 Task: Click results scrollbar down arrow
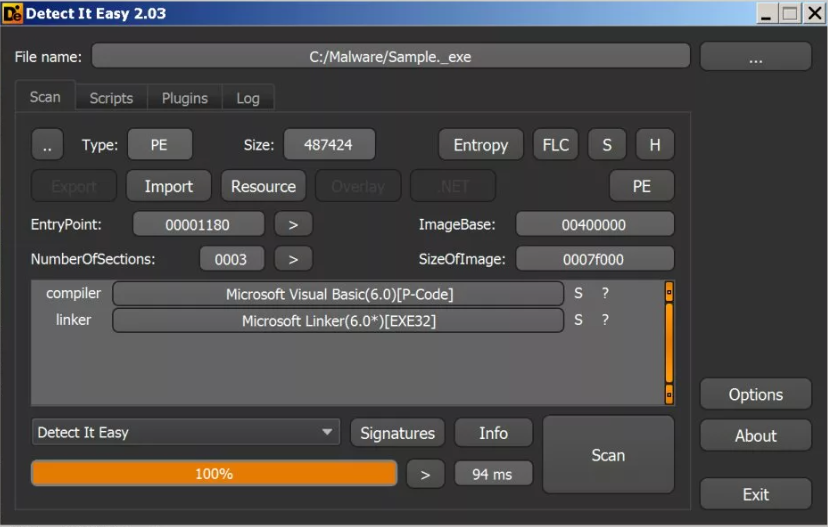pos(669,394)
